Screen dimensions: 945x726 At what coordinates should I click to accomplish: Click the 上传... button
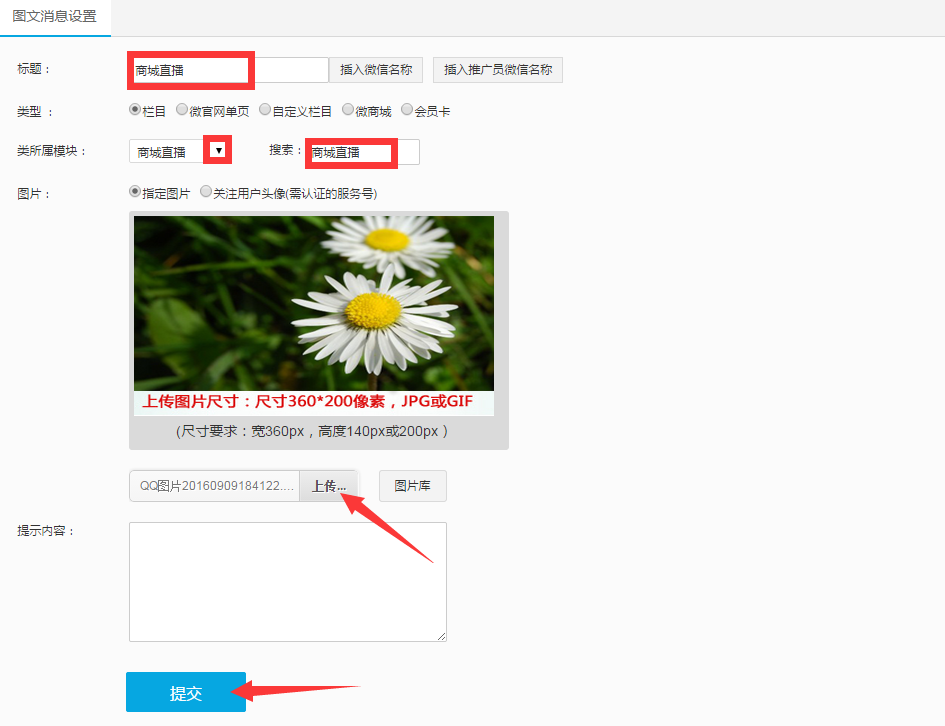328,486
